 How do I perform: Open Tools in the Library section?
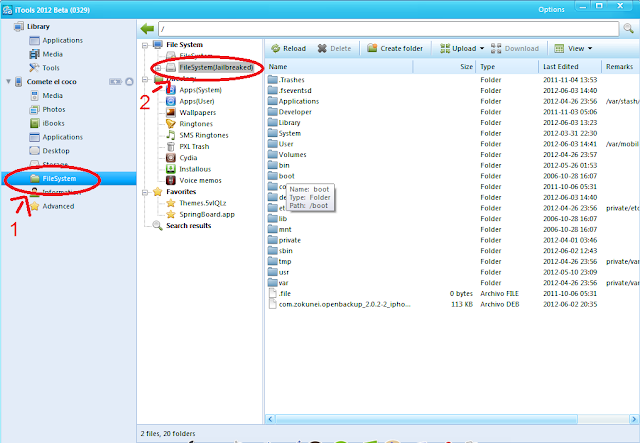(44, 68)
